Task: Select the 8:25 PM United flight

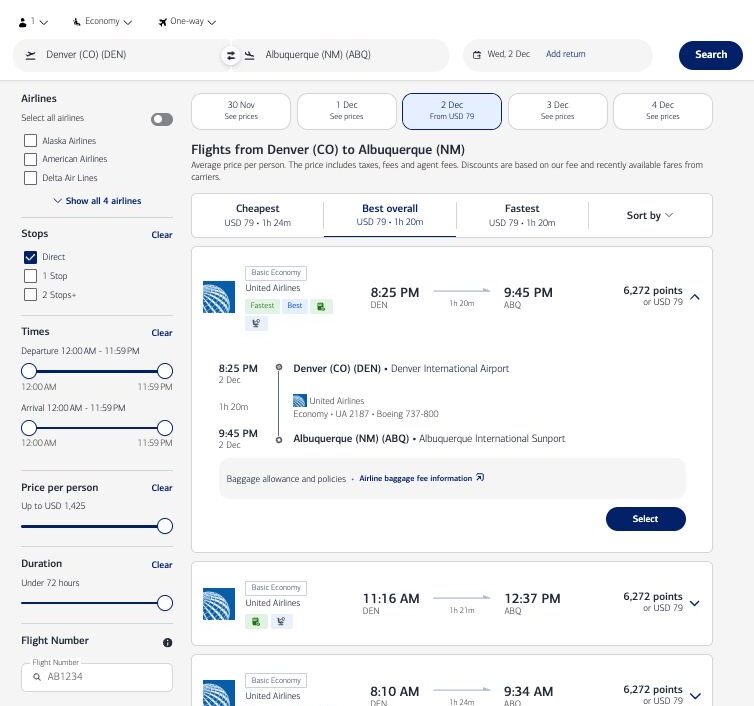Action: pyautogui.click(x=645, y=519)
